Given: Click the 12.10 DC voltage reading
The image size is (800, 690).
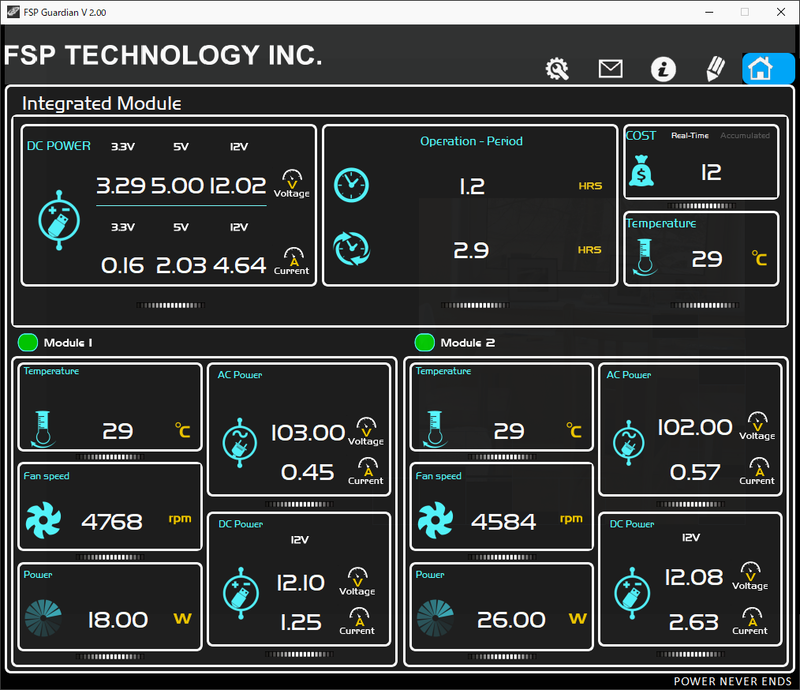Looking at the screenshot, I should (301, 583).
